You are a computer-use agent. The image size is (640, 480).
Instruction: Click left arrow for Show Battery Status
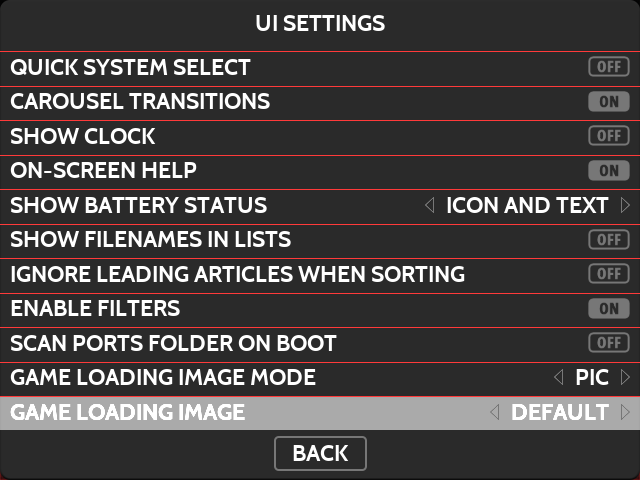coord(430,206)
